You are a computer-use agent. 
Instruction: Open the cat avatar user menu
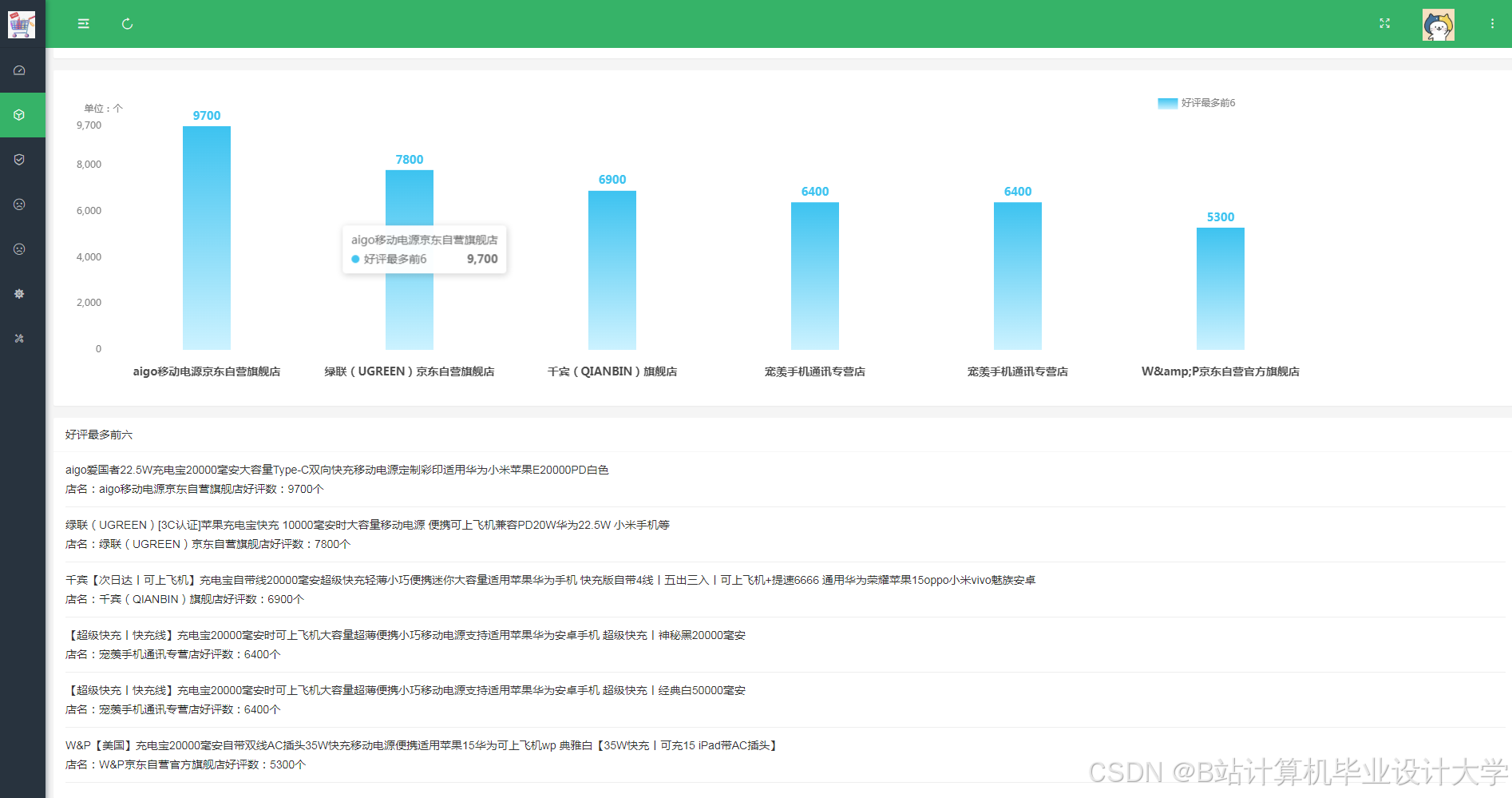pos(1439,25)
